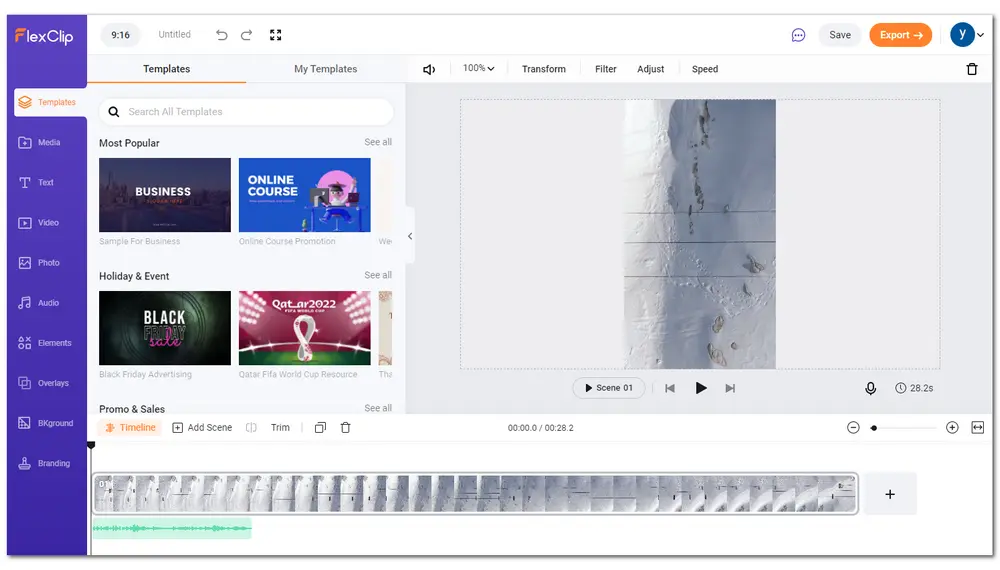Click the redo arrow icon
Image resolution: width=1000 pixels, height=570 pixels.
click(x=247, y=35)
